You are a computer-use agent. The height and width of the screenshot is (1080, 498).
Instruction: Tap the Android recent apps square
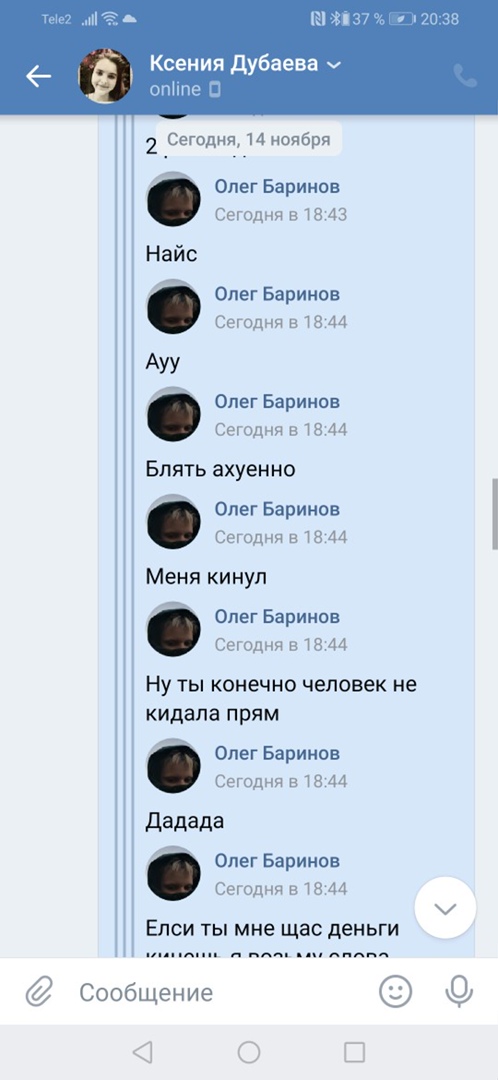[x=354, y=1052]
